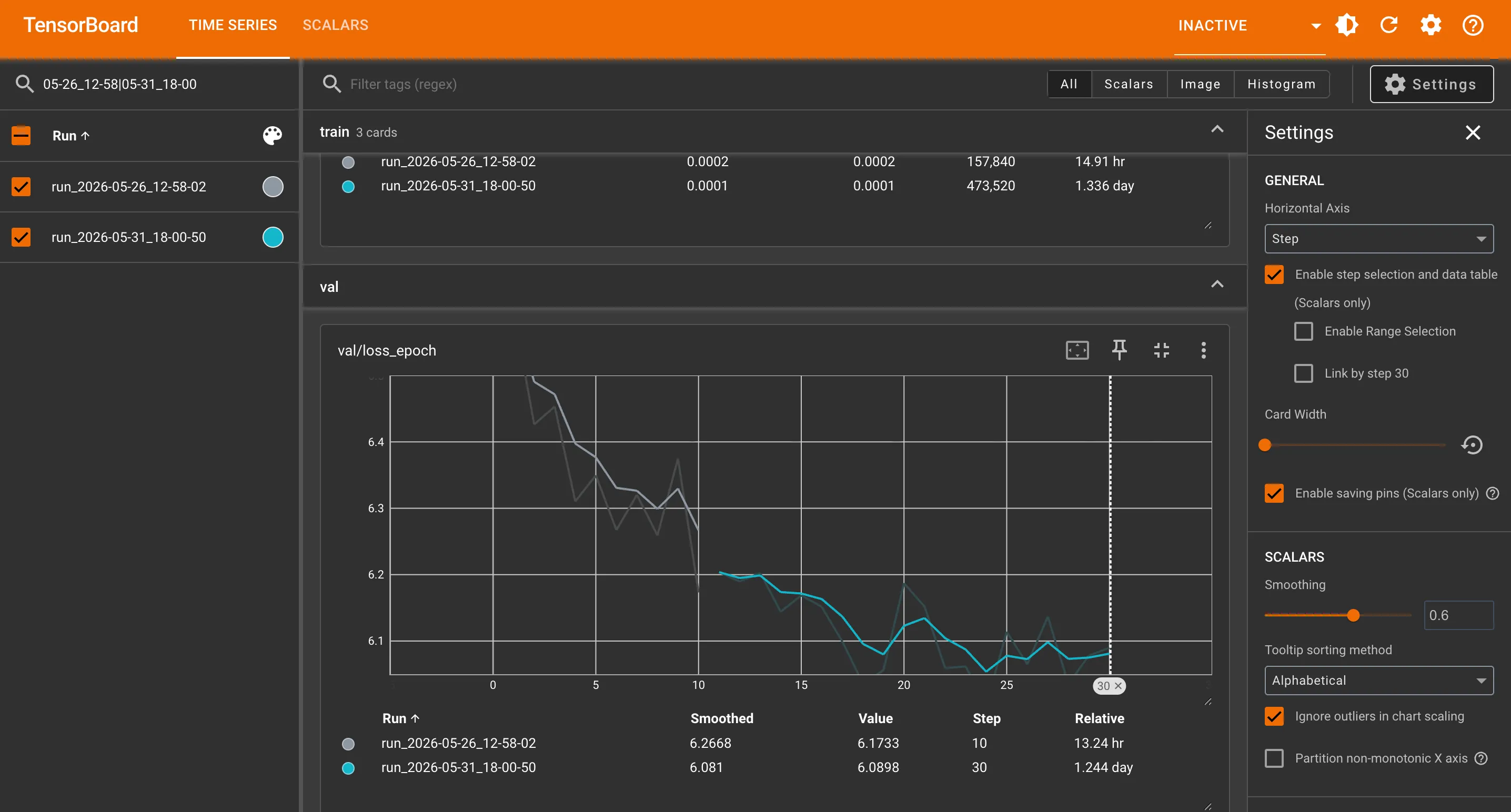Image resolution: width=1511 pixels, height=812 pixels.
Task: Switch to the SCALARS tab
Action: [x=335, y=25]
